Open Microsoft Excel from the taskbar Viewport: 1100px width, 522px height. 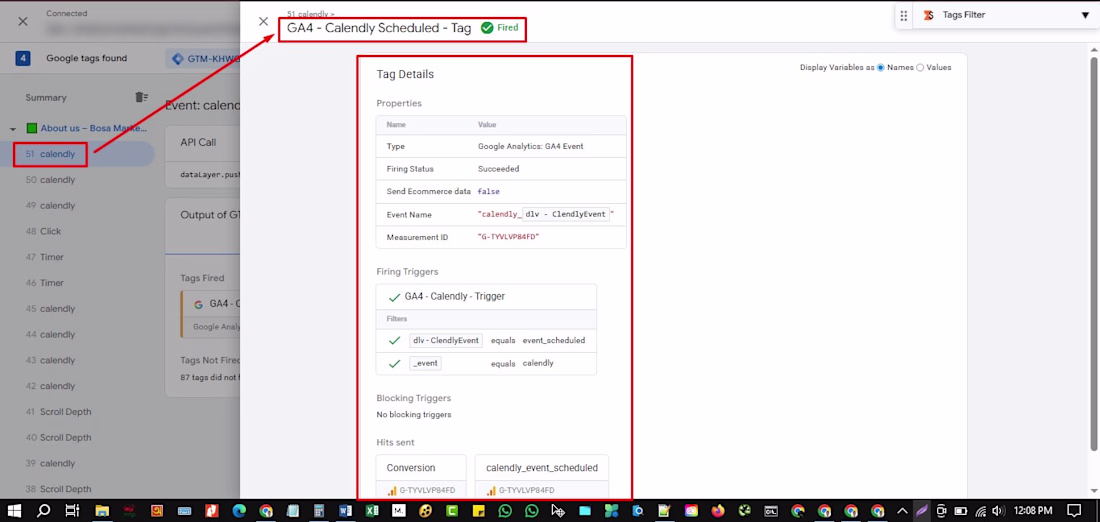[x=372, y=511]
